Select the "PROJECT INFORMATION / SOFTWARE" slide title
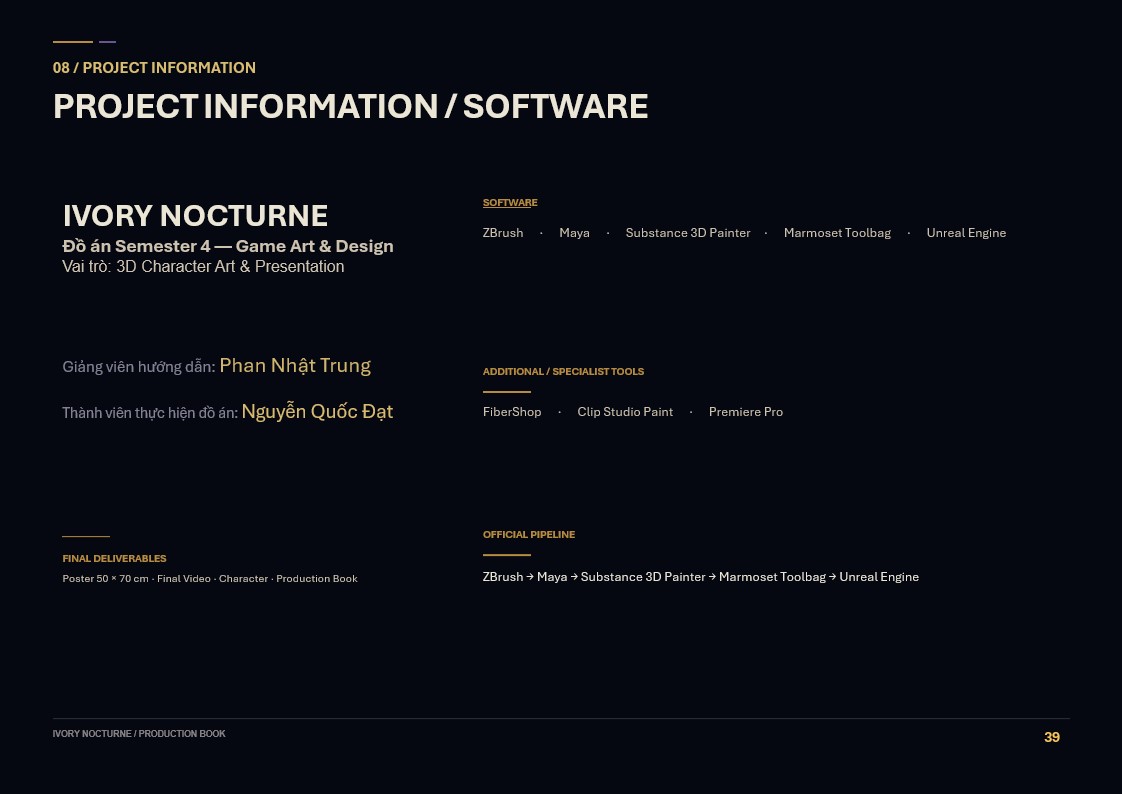Screen dimensions: 1122x794 [x=351, y=107]
